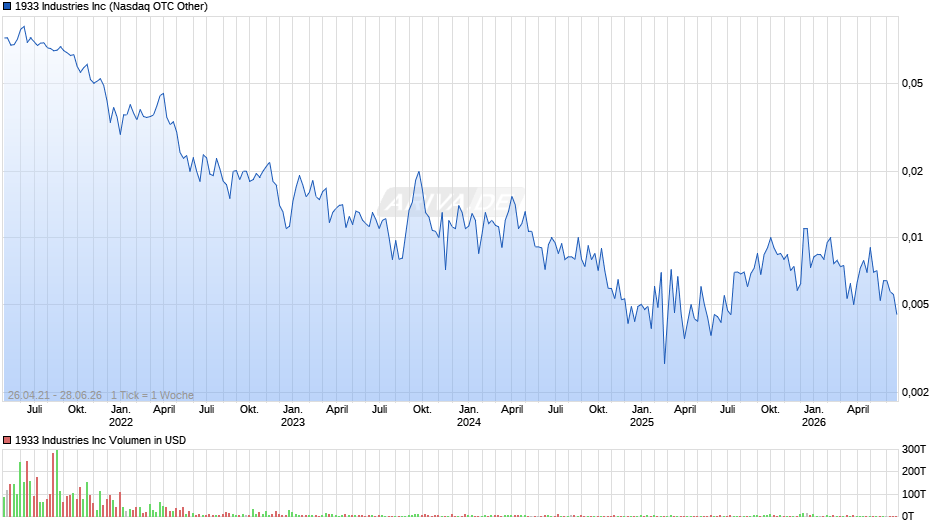Click the blue legend square for 1933 Industries

(7, 7)
